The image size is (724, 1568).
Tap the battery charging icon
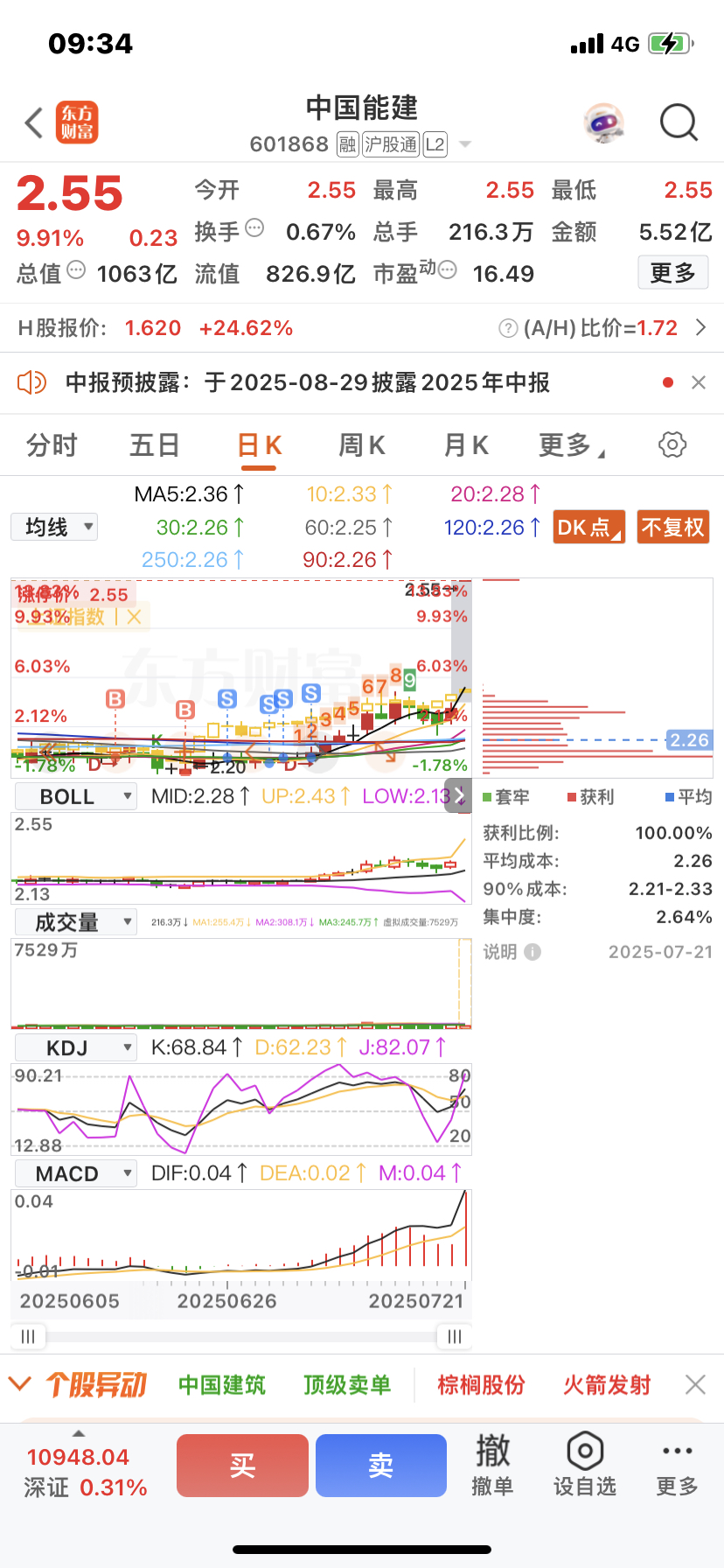[671, 44]
